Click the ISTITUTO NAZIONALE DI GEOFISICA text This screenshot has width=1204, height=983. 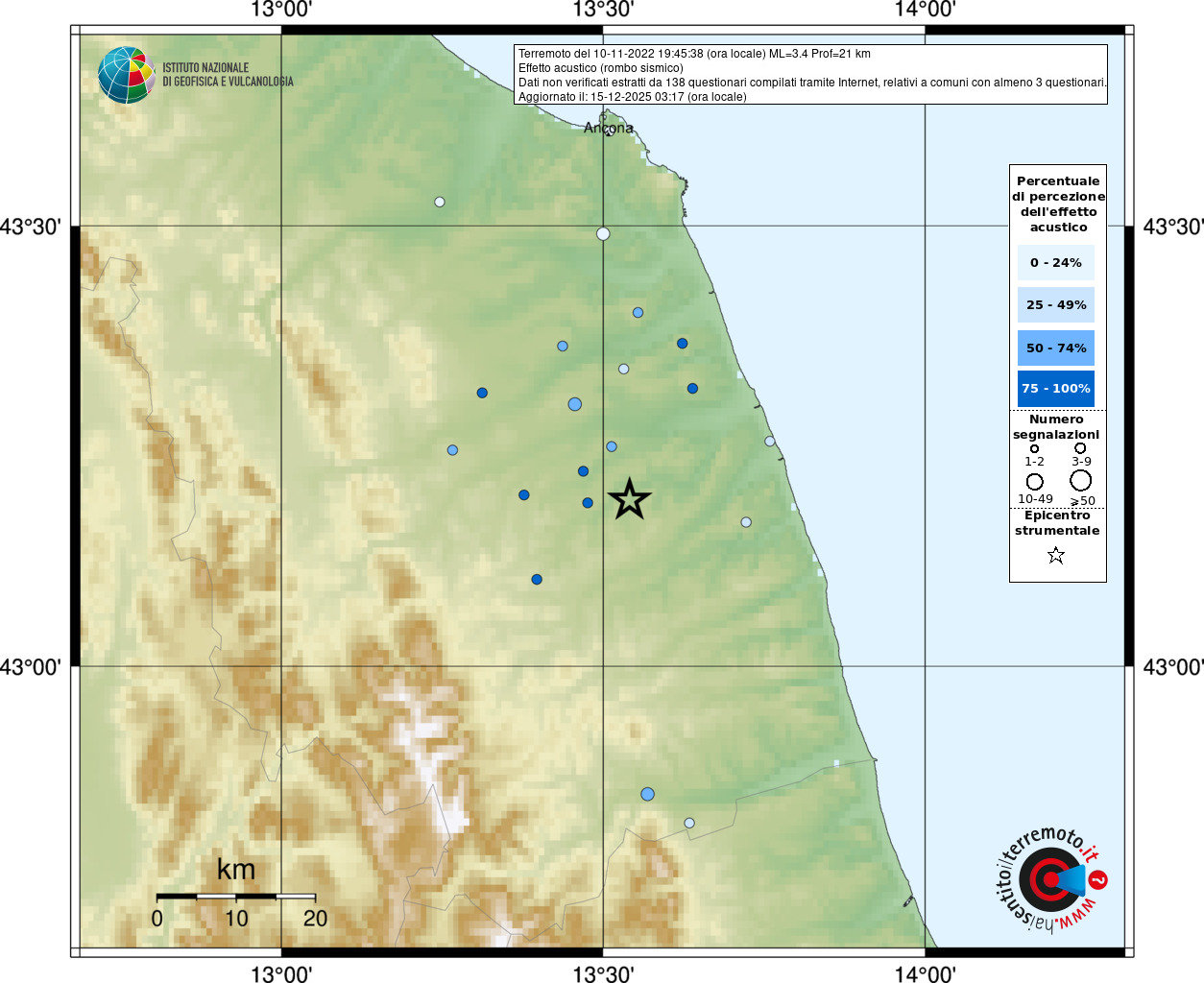[x=228, y=75]
